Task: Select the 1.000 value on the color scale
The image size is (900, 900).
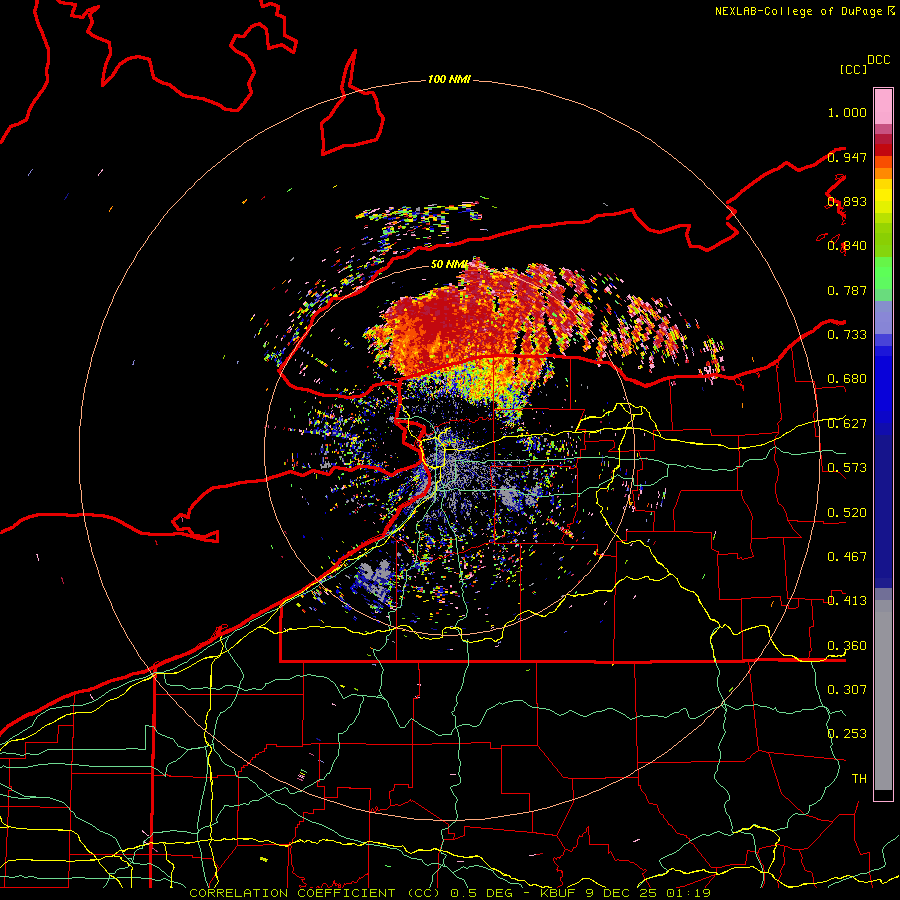Action: point(847,112)
